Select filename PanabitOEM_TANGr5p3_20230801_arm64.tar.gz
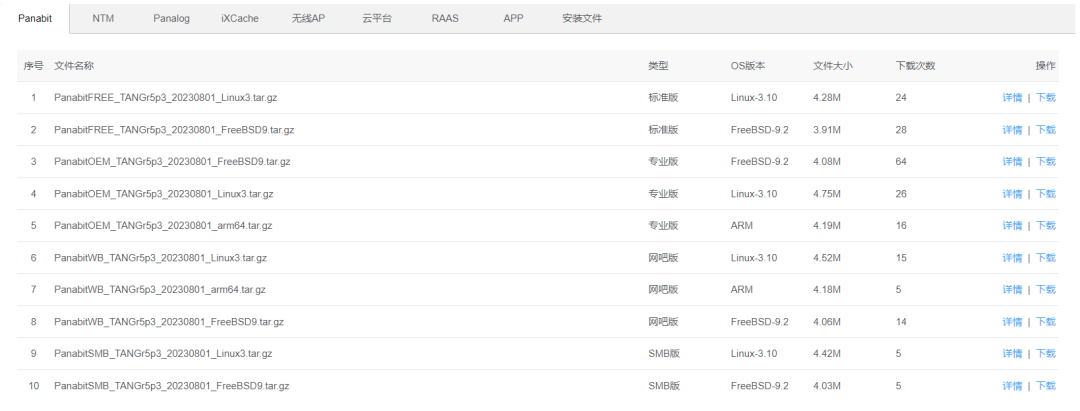The width and height of the screenshot is (1080, 411). tap(163, 226)
